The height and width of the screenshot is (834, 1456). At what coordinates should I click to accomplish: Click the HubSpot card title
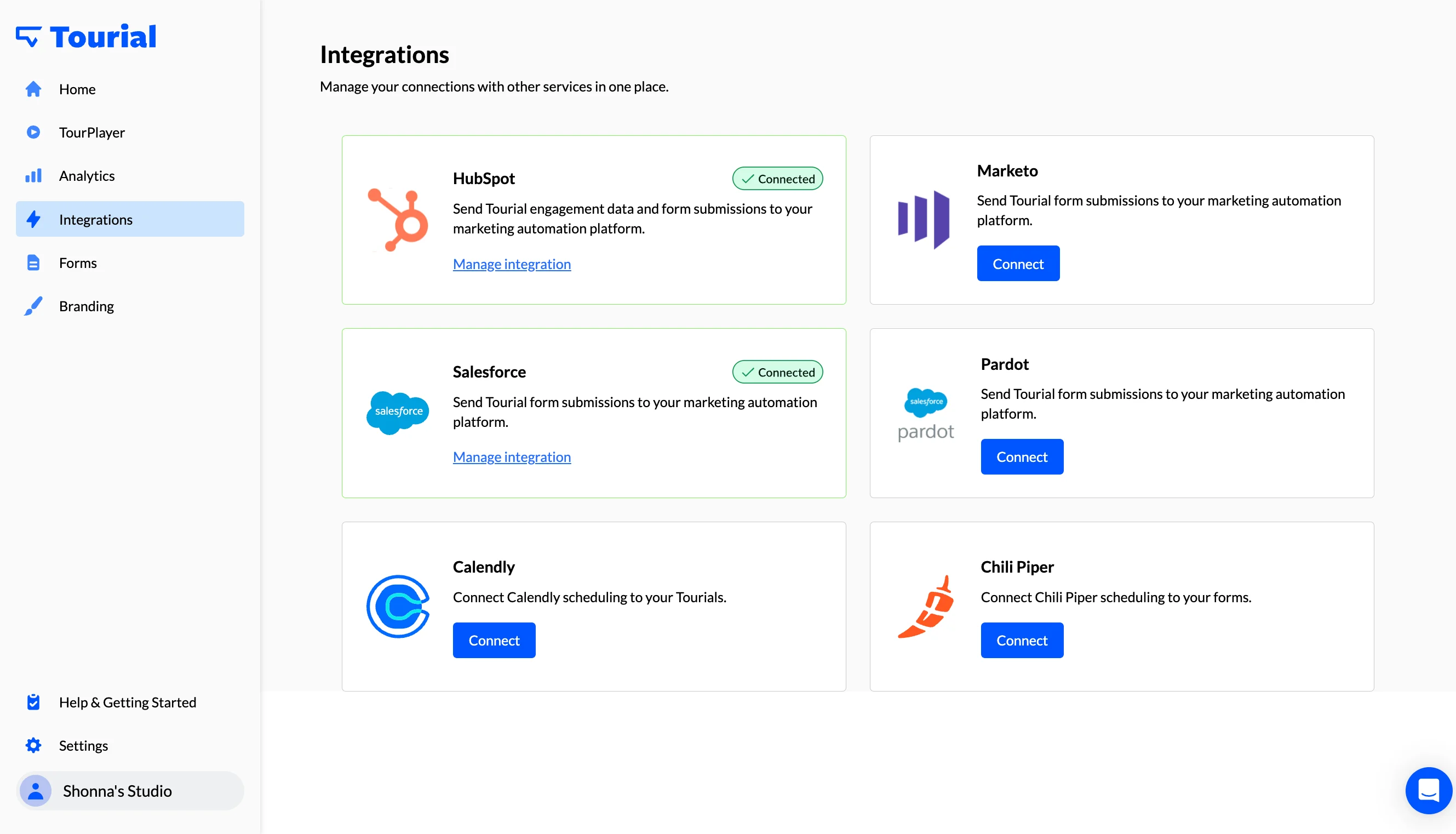[484, 178]
